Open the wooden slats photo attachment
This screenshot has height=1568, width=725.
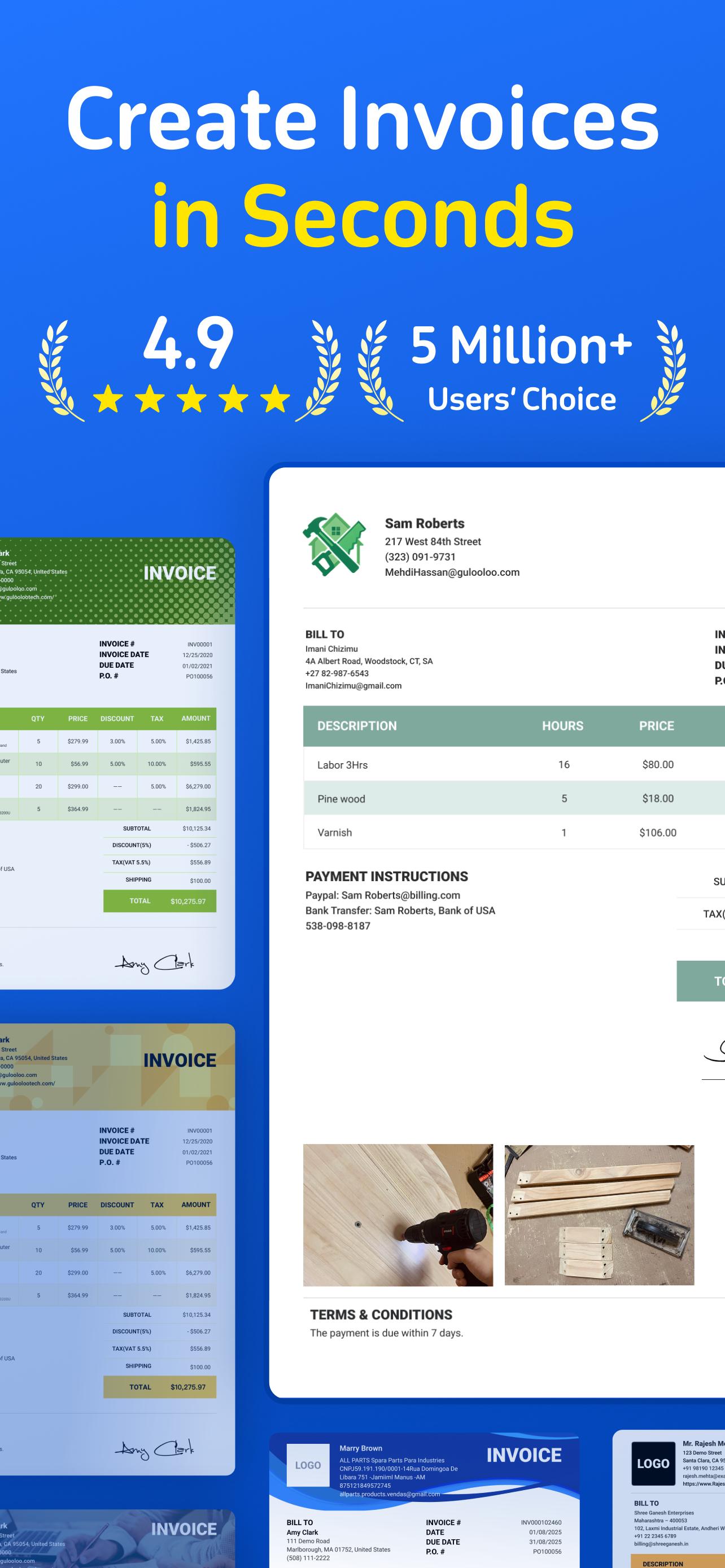tap(599, 1215)
